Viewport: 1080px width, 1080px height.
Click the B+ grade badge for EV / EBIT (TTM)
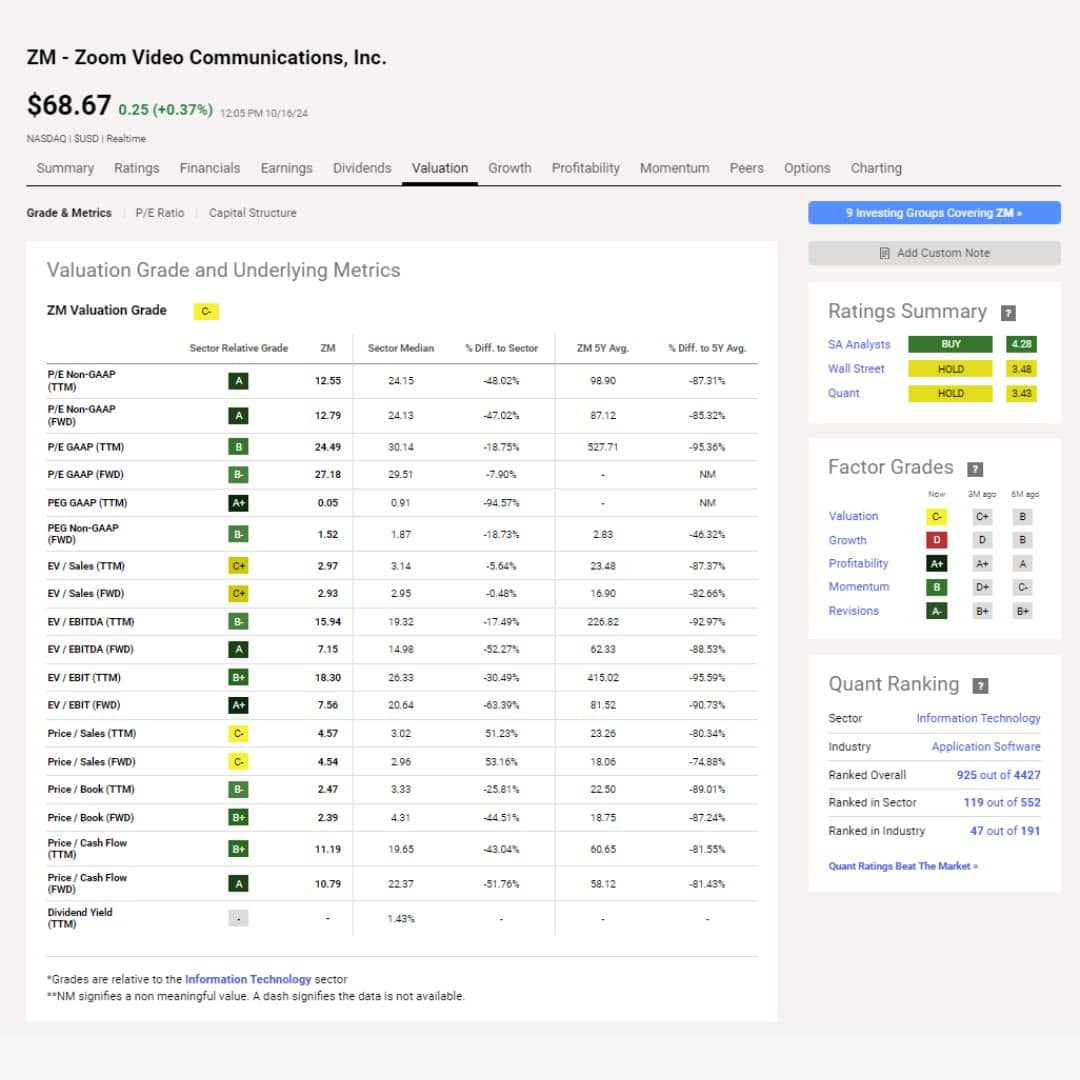(238, 678)
